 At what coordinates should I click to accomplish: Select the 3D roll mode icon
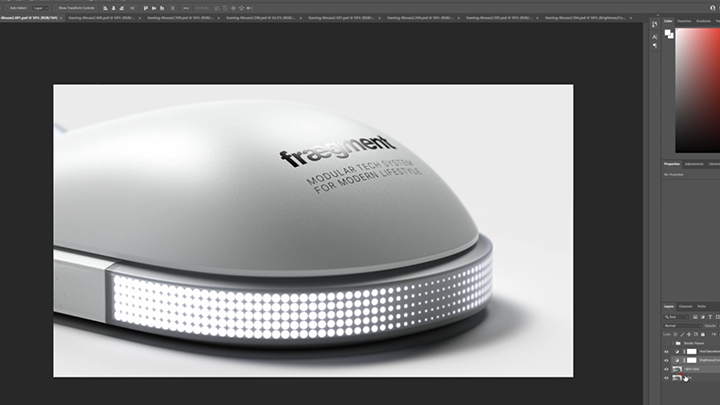click(x=225, y=8)
